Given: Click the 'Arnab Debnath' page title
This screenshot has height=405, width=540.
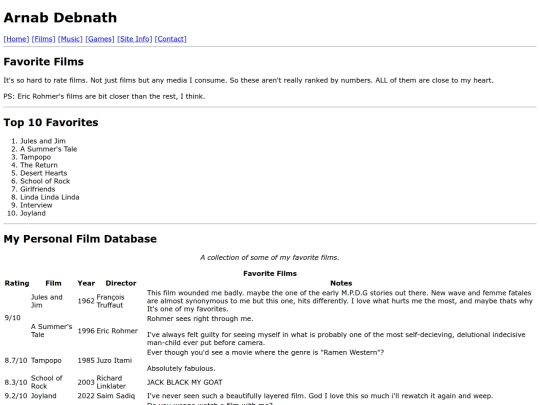Looking at the screenshot, I should point(60,18).
